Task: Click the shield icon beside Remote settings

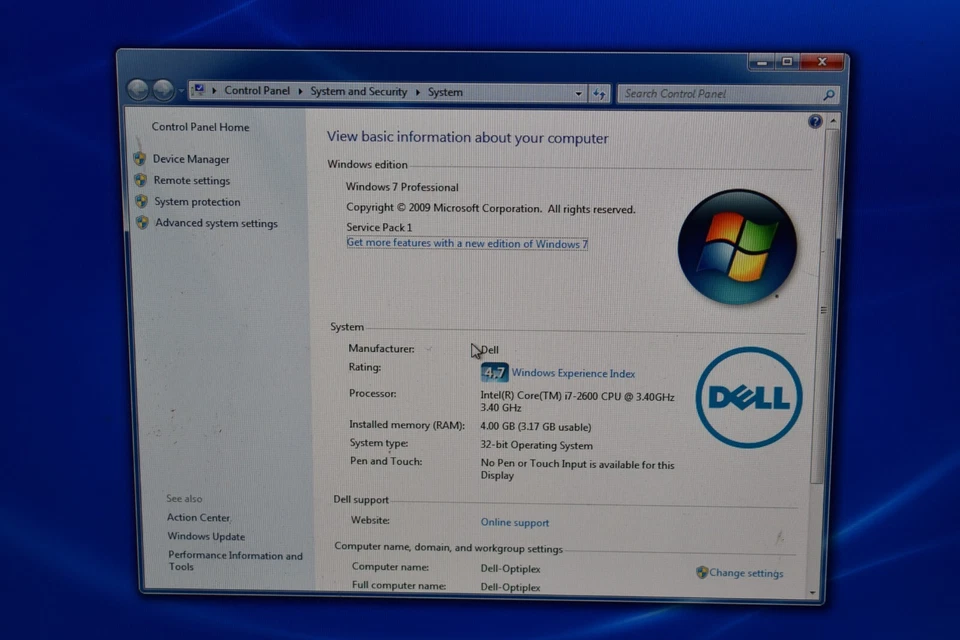Action: (x=141, y=180)
